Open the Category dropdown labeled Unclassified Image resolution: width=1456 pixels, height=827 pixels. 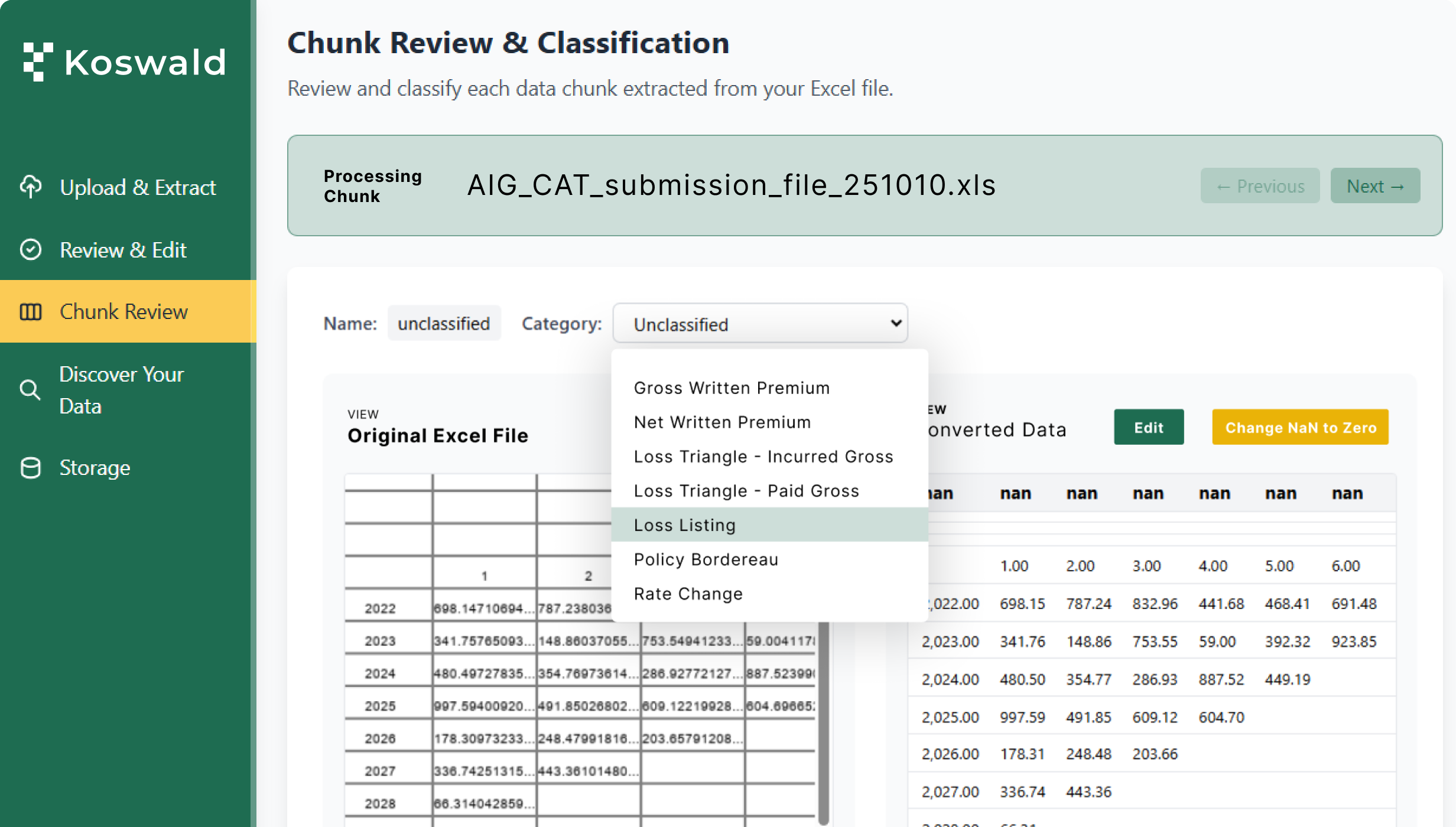(x=760, y=323)
